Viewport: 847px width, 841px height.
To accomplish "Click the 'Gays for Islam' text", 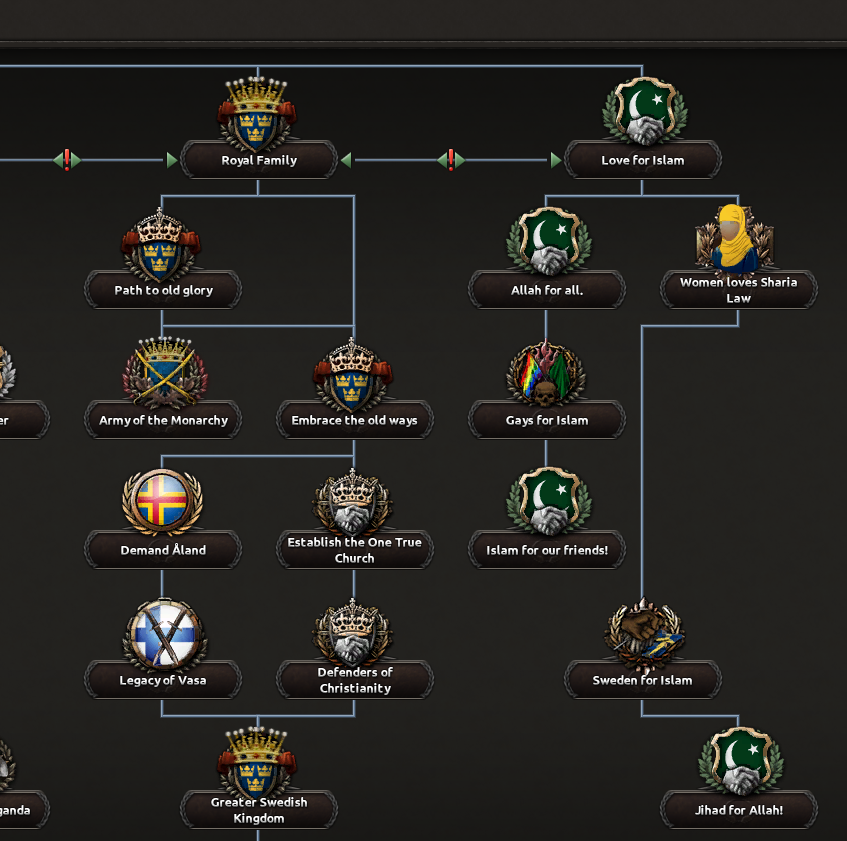I will click(x=547, y=420).
